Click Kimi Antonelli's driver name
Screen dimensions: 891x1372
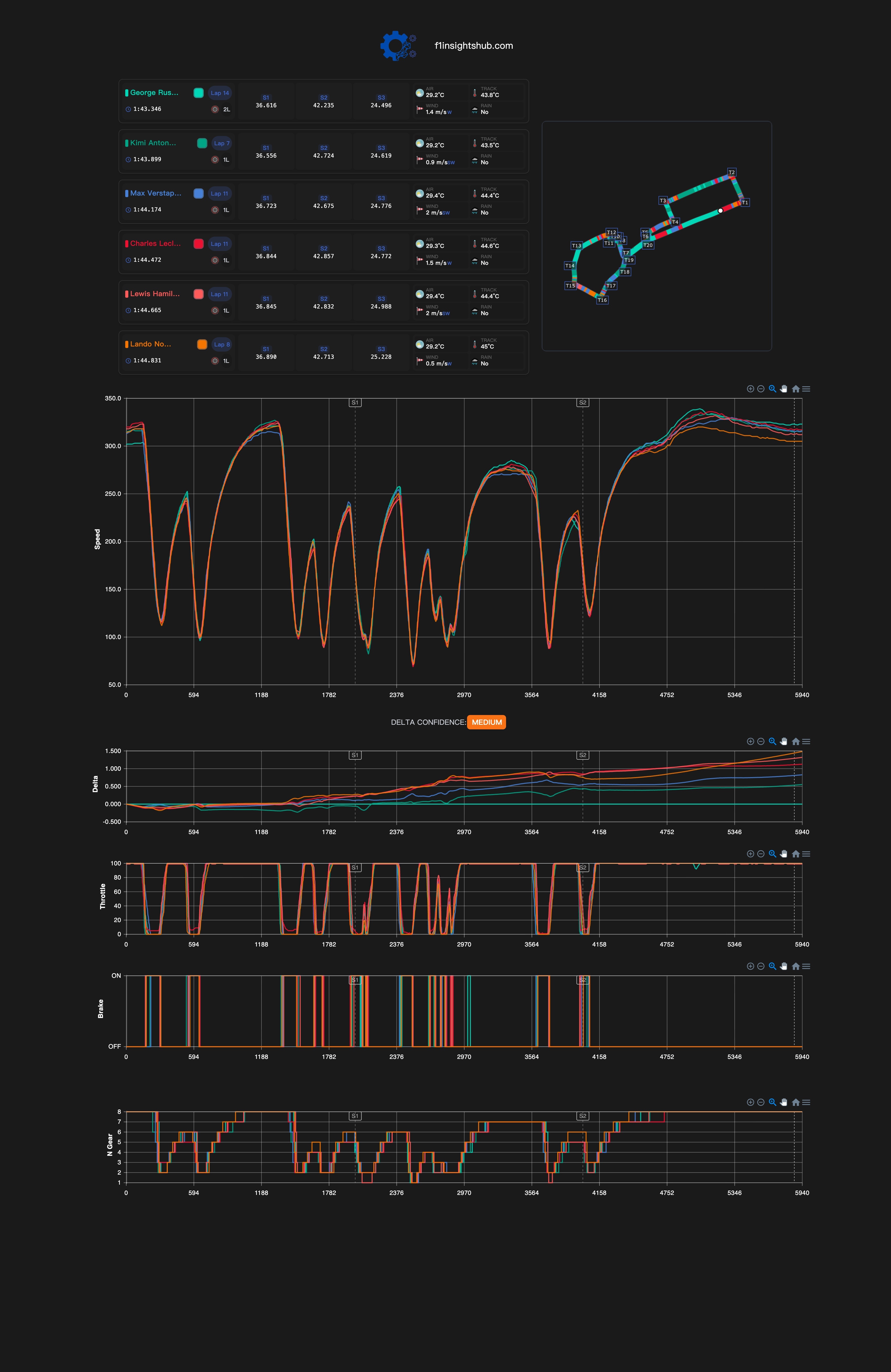click(153, 142)
